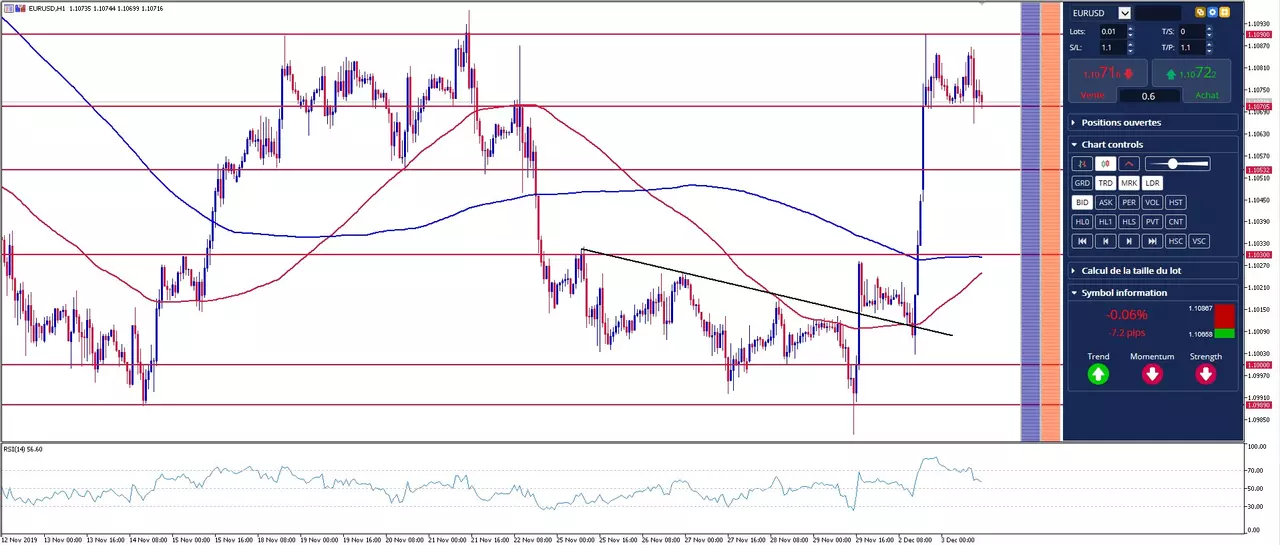This screenshot has width=1280, height=545.
Task: Toggle the GRD grid button
Action: (x=1082, y=183)
